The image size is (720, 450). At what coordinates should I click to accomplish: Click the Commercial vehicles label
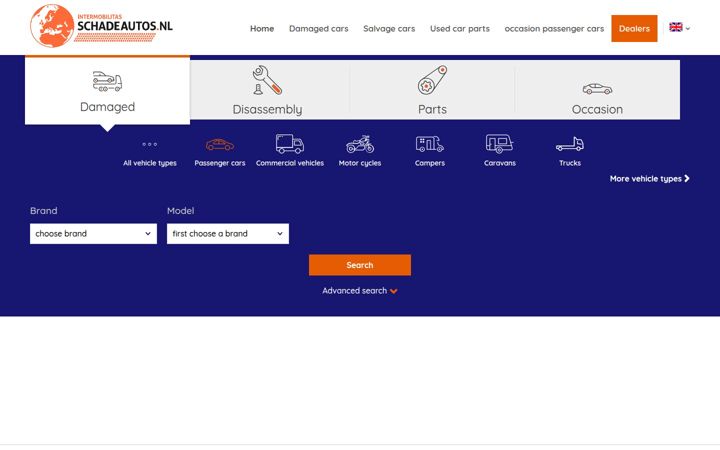click(290, 163)
